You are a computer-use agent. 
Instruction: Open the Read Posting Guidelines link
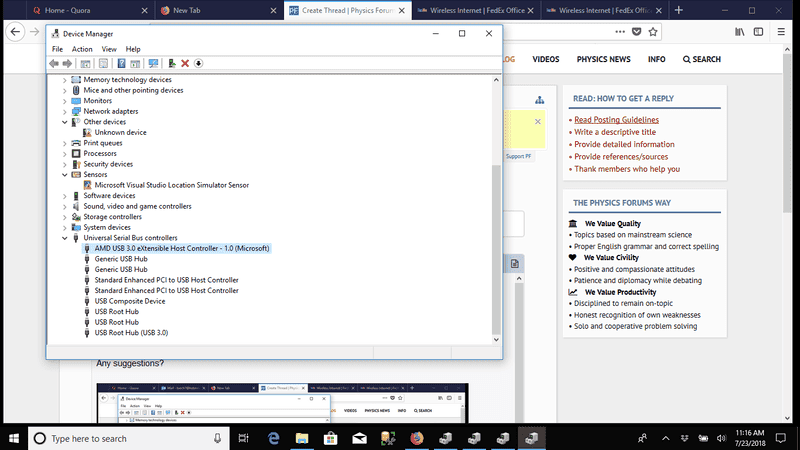(616, 120)
